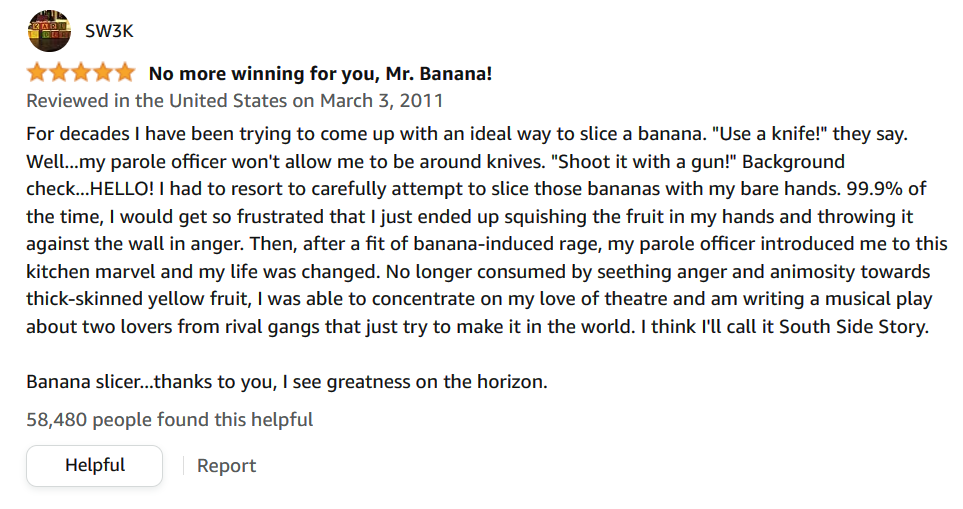Image resolution: width=963 pixels, height=509 pixels.
Task: Click the fifth star of the rating
Action: [x=124, y=73]
